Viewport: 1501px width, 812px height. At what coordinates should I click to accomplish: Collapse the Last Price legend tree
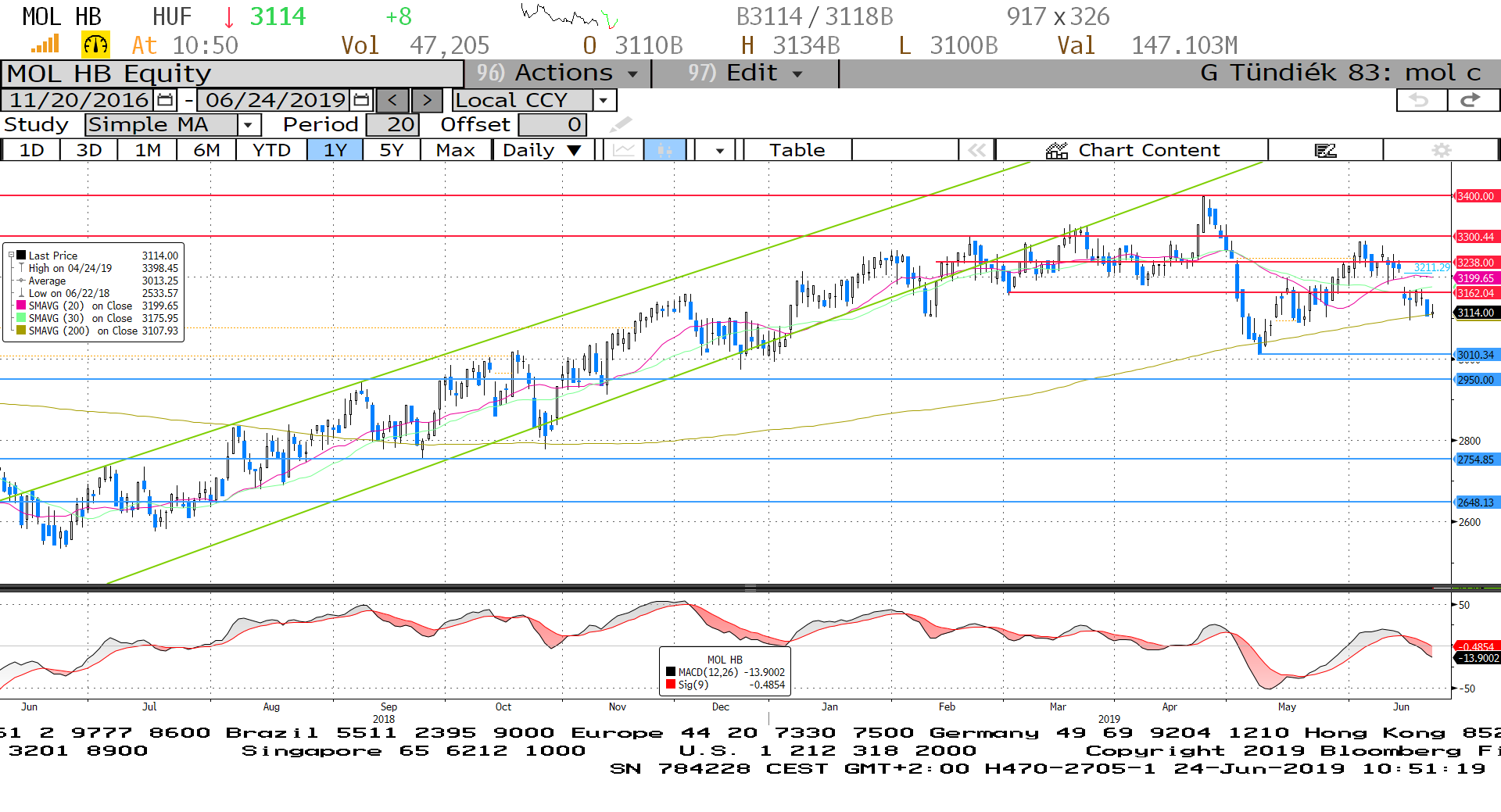pyautogui.click(x=12, y=256)
